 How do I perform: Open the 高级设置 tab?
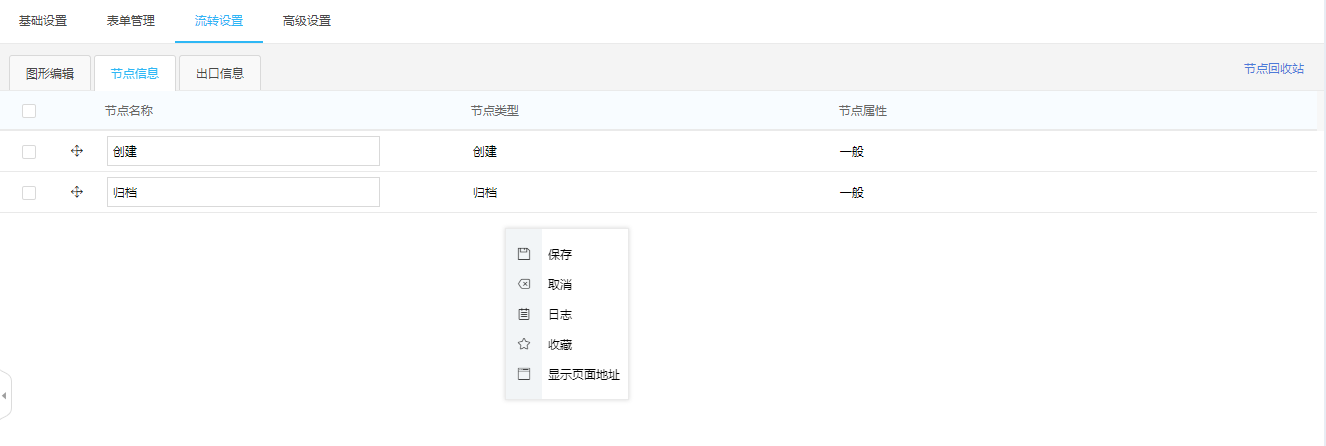click(x=307, y=21)
